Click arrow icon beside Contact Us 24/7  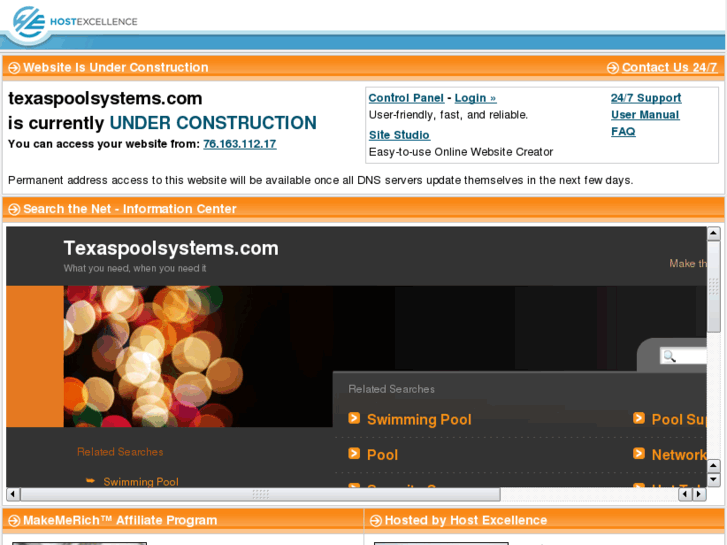pos(612,68)
